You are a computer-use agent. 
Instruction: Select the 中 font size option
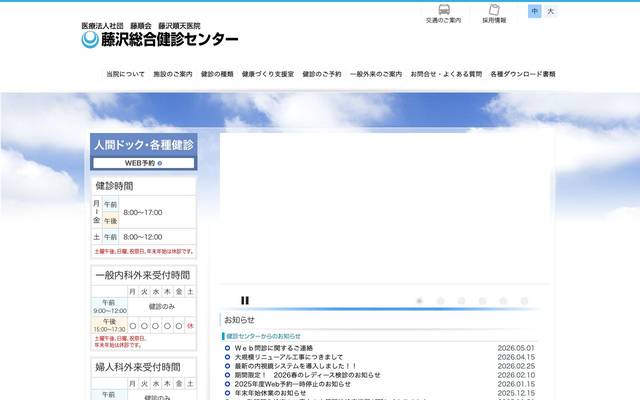pos(534,11)
